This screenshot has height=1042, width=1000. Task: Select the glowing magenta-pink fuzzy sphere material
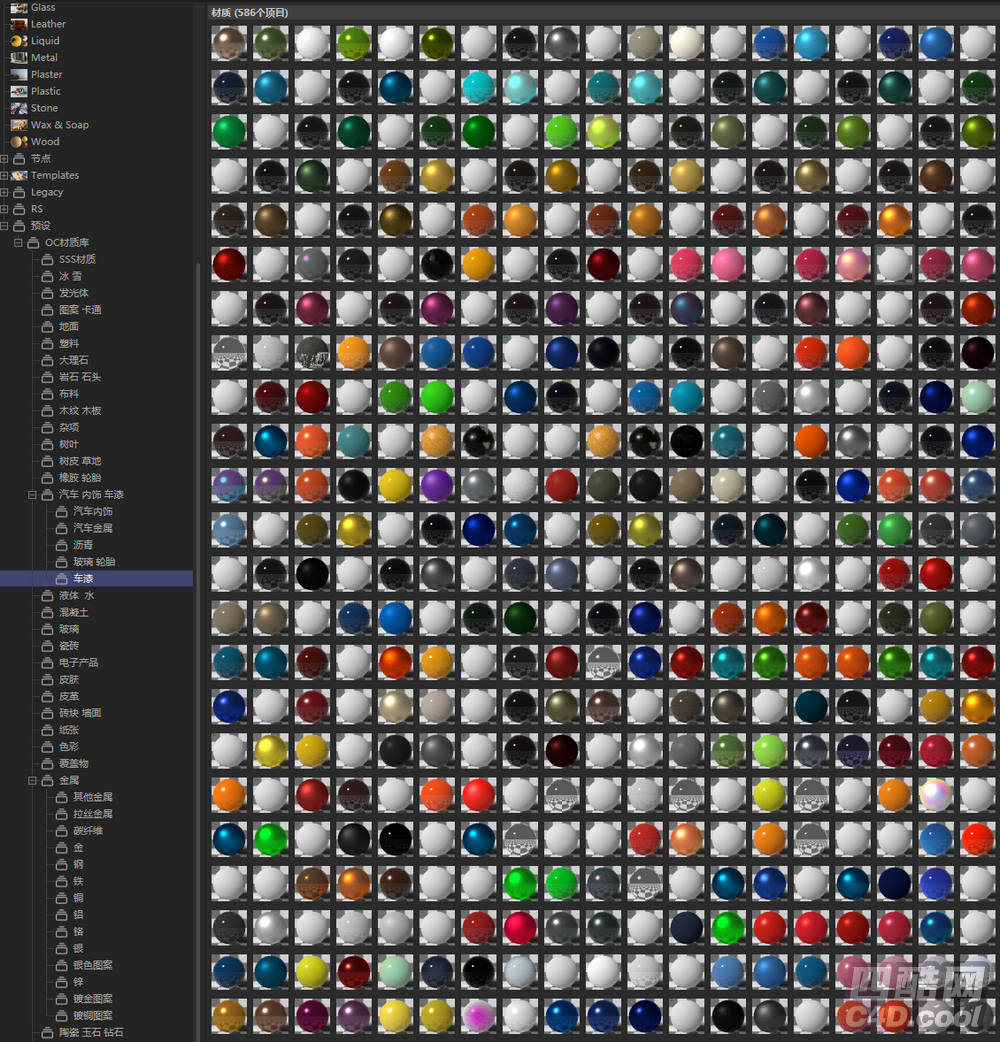(478, 1016)
